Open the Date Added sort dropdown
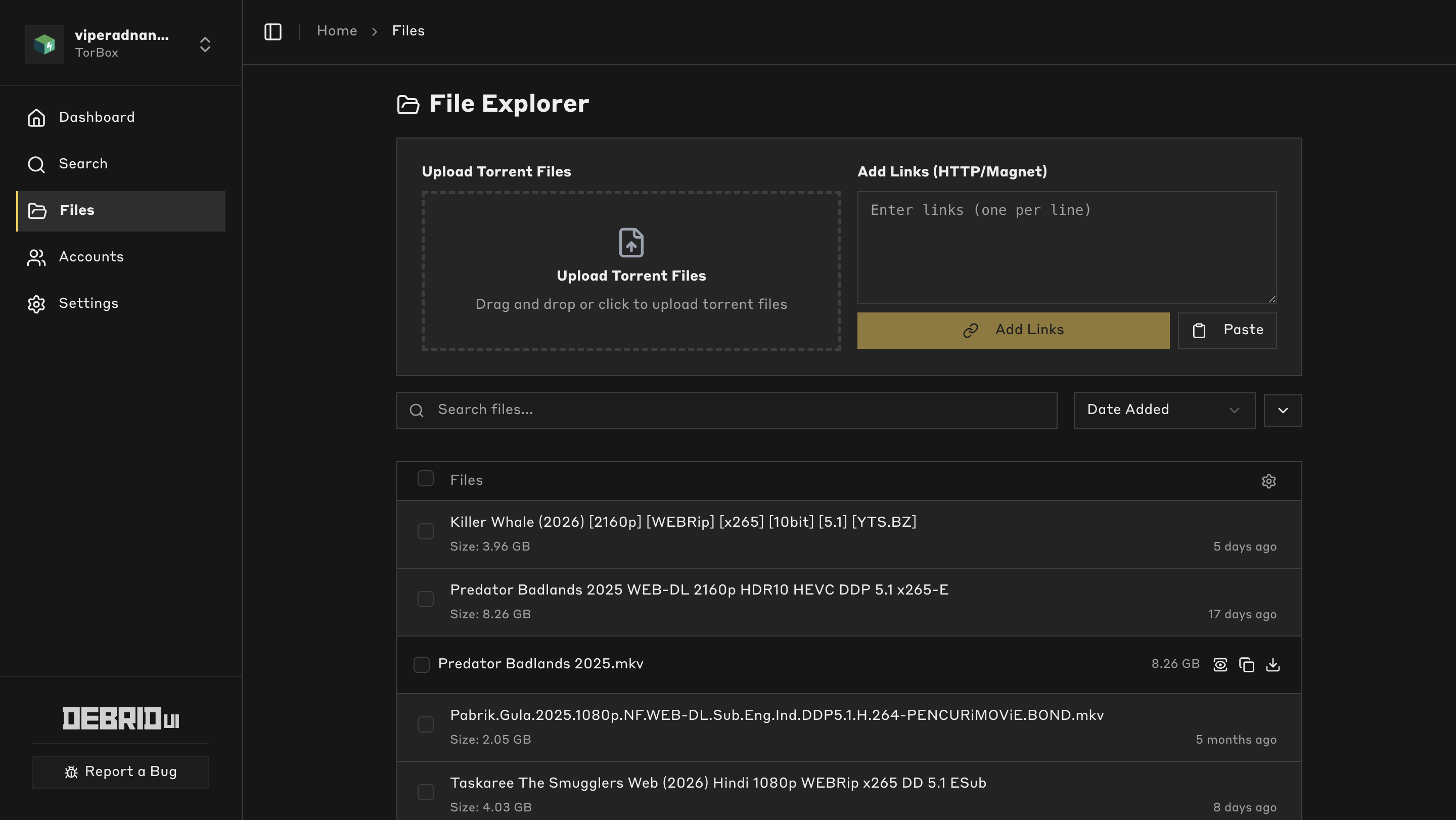The image size is (1456, 820). tap(1164, 411)
